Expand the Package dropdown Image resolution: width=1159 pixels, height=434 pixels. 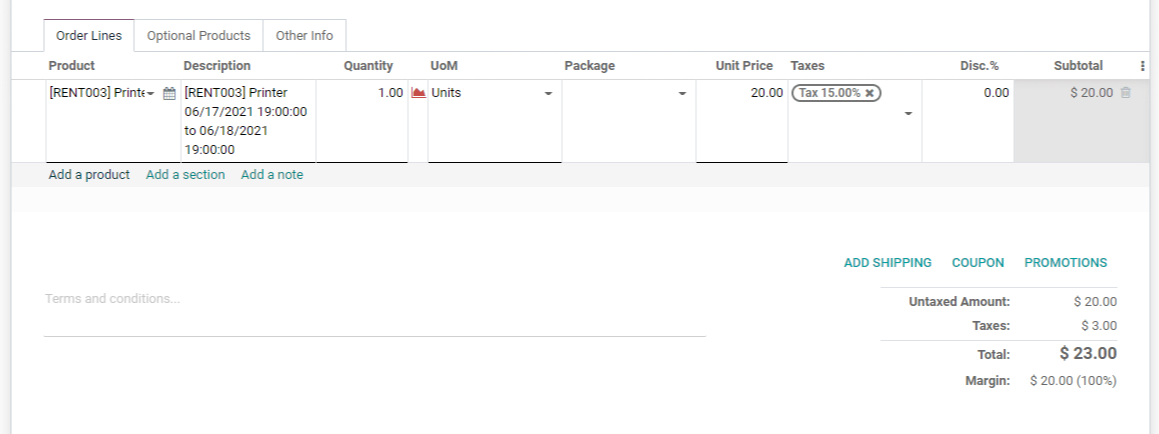click(x=682, y=93)
